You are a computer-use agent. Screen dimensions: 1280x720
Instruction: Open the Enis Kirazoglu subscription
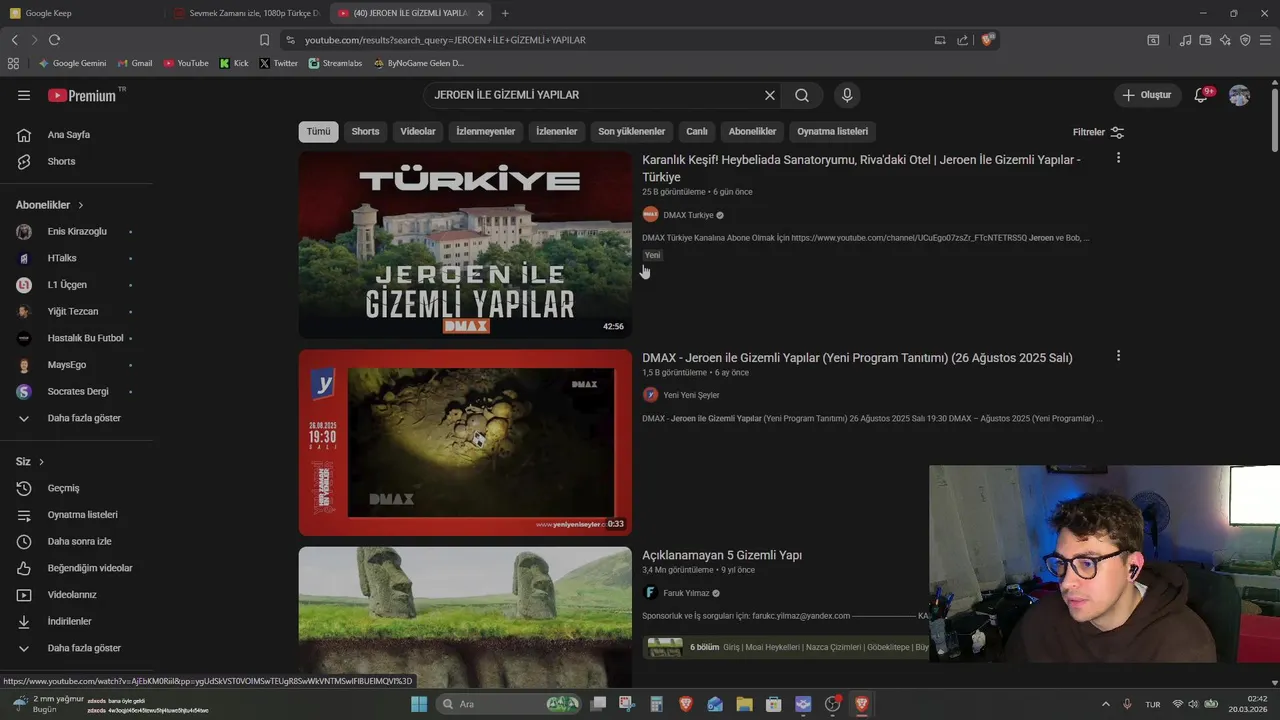click(x=76, y=232)
